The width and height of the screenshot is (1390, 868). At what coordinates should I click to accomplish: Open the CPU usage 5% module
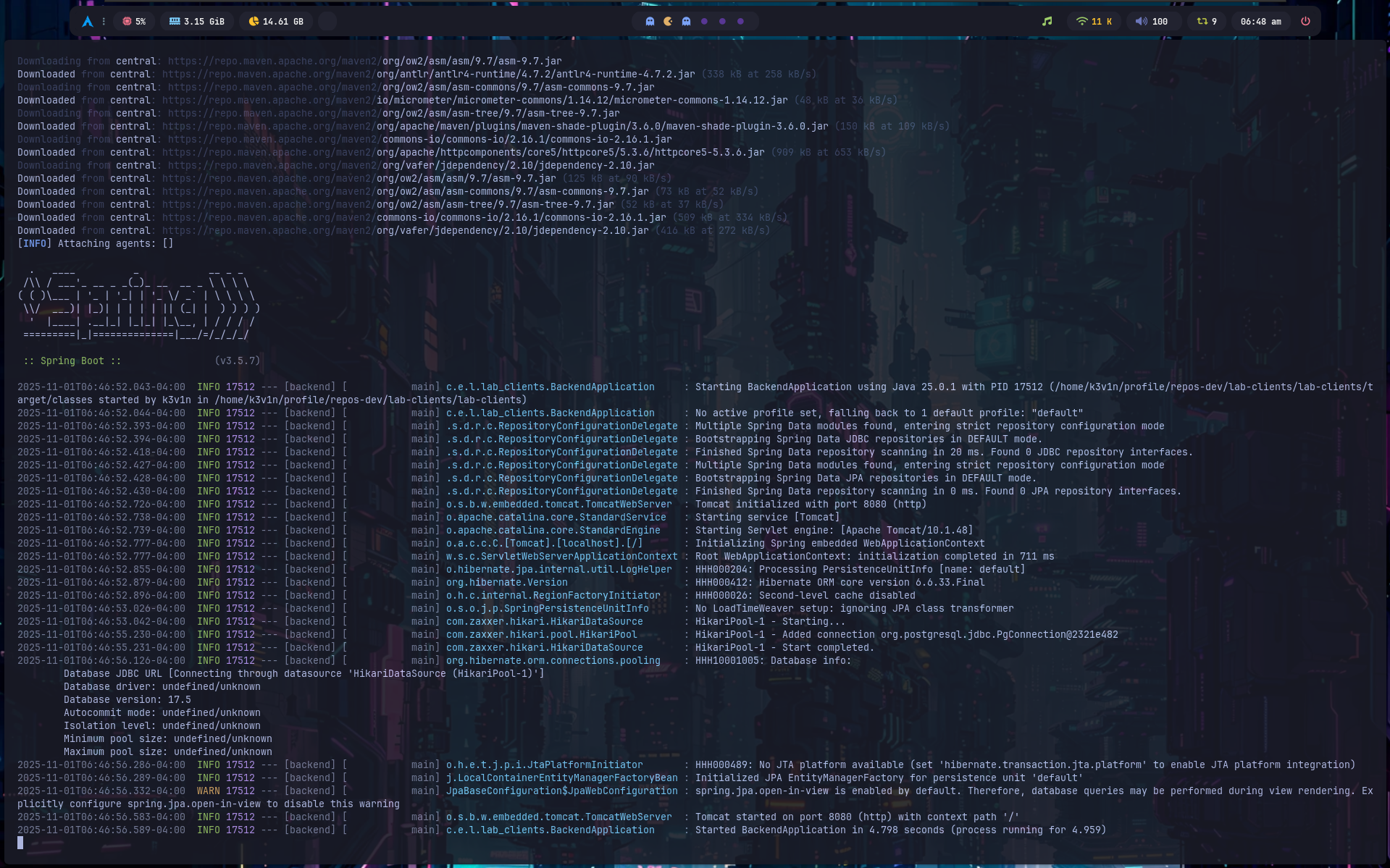134,22
